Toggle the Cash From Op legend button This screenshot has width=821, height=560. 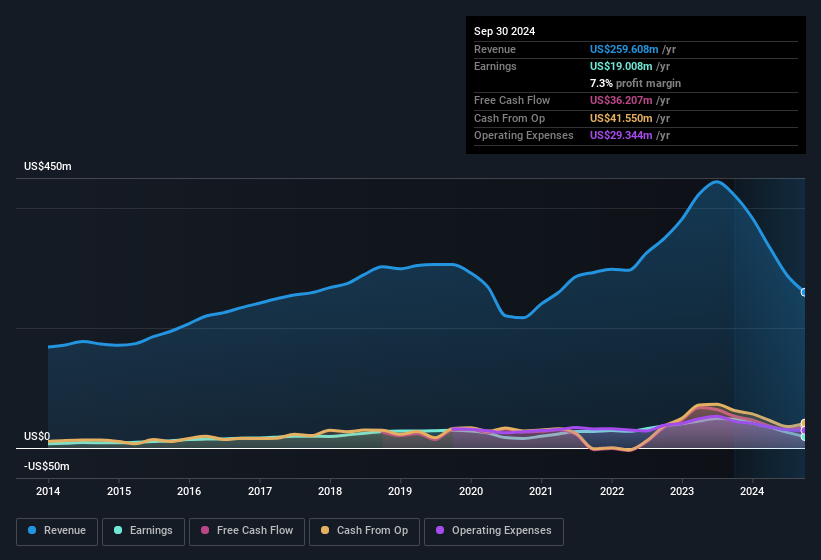coord(364,531)
